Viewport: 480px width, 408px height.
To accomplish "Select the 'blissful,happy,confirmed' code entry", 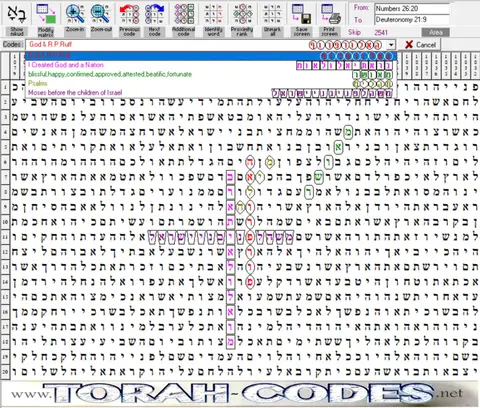I will 211,74.
